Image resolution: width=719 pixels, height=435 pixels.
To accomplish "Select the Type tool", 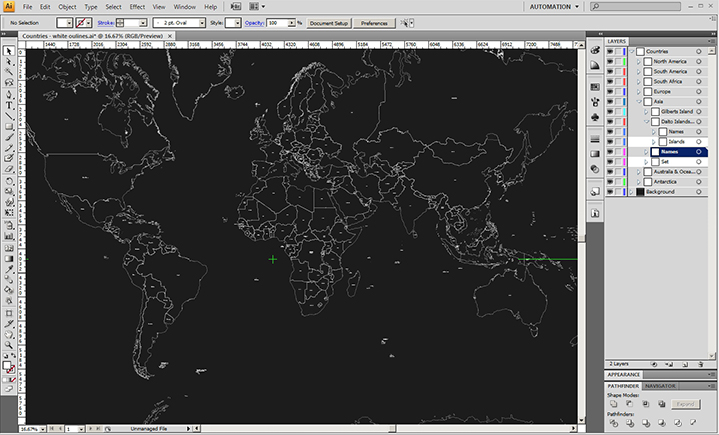I will [9, 105].
